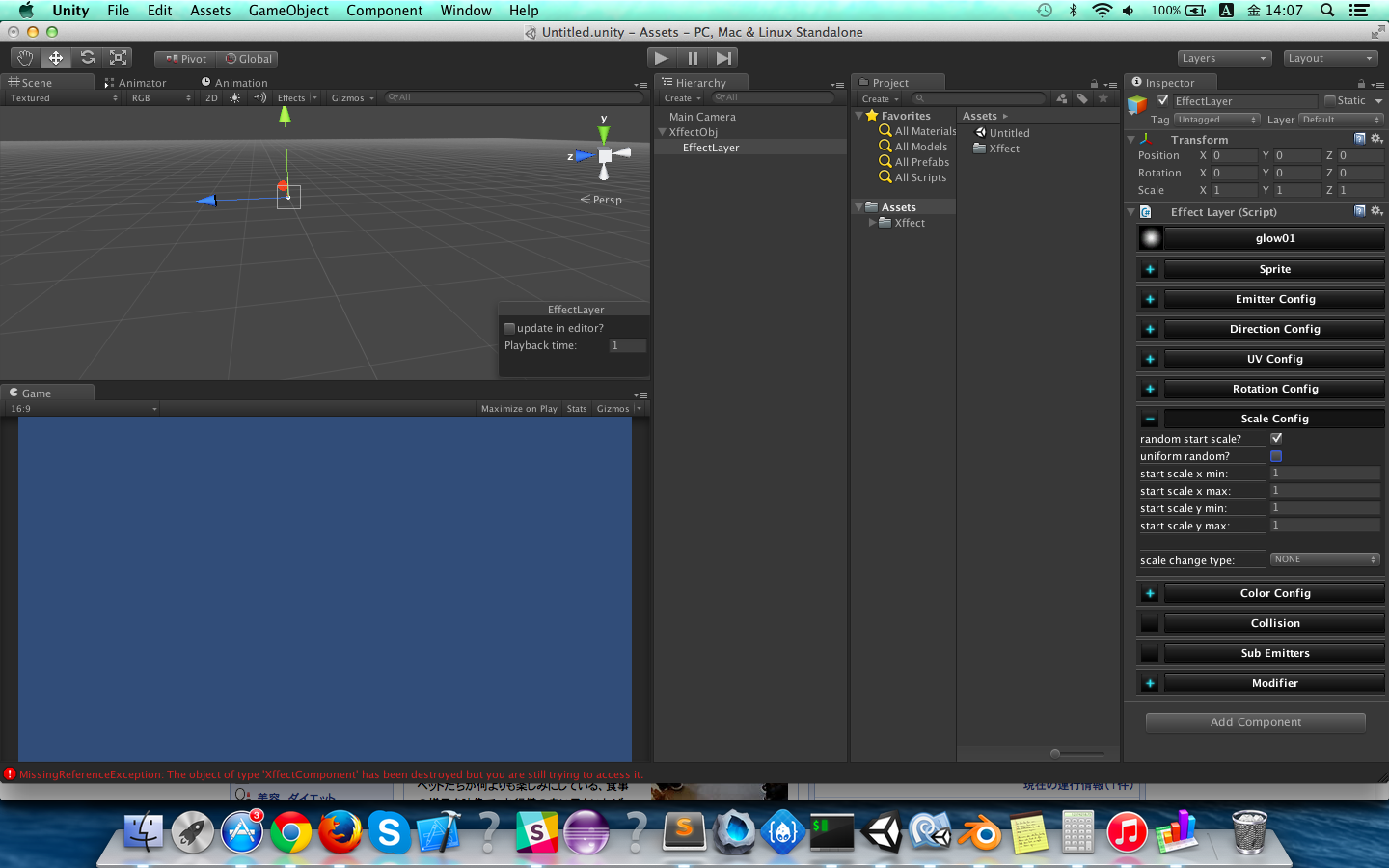Toggle the Pivot button
Viewport: 1389px width, 868px height.
click(x=186, y=59)
